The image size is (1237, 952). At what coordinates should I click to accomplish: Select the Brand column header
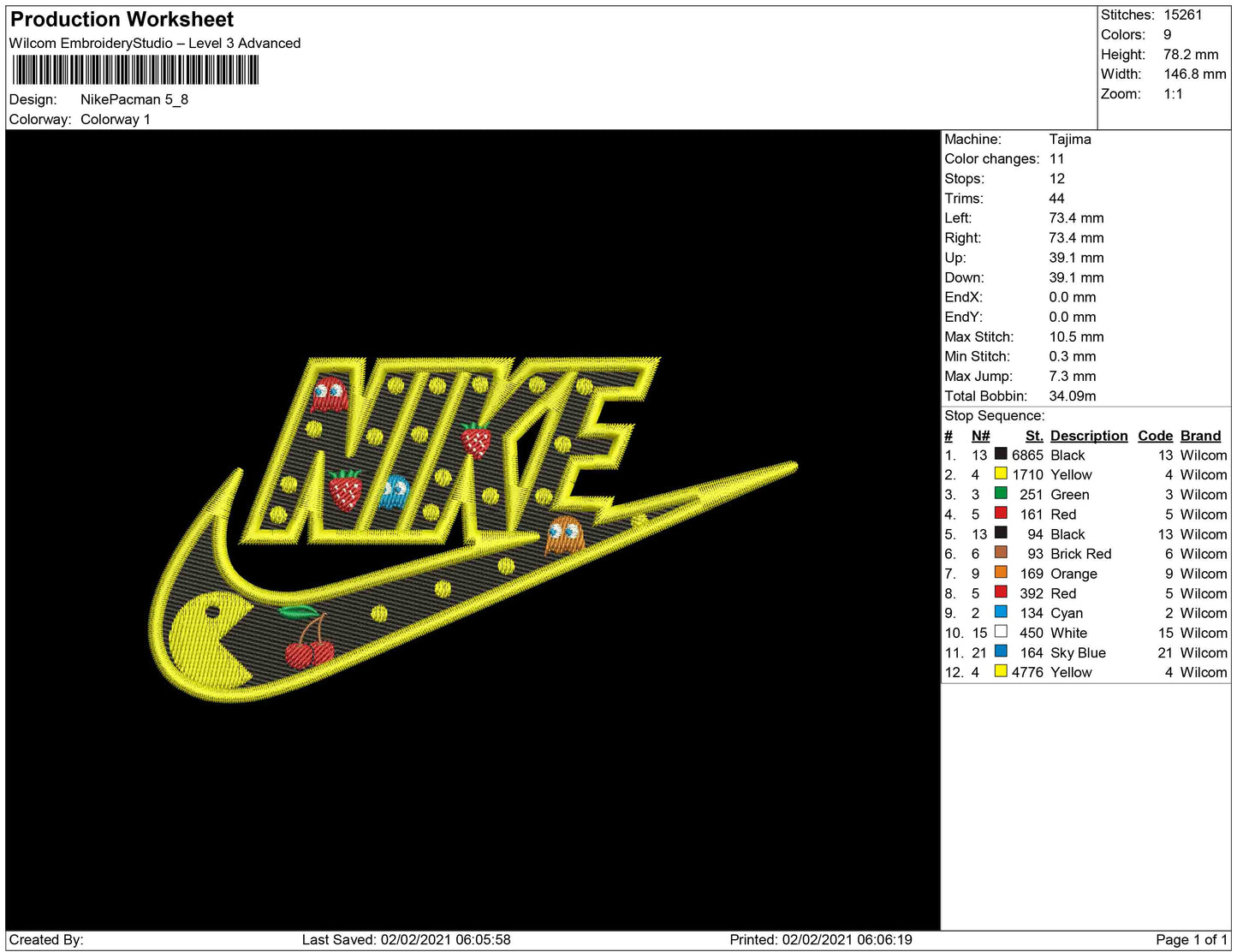pyautogui.click(x=1201, y=436)
